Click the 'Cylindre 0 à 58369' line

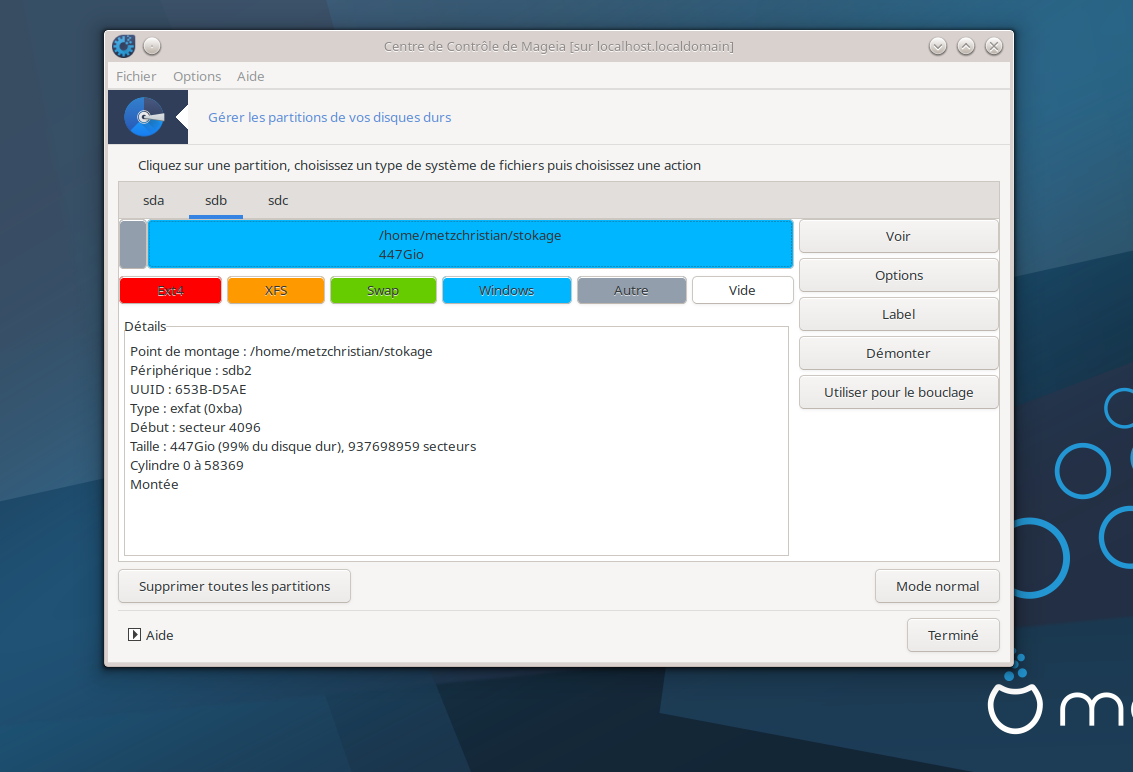click(x=186, y=466)
